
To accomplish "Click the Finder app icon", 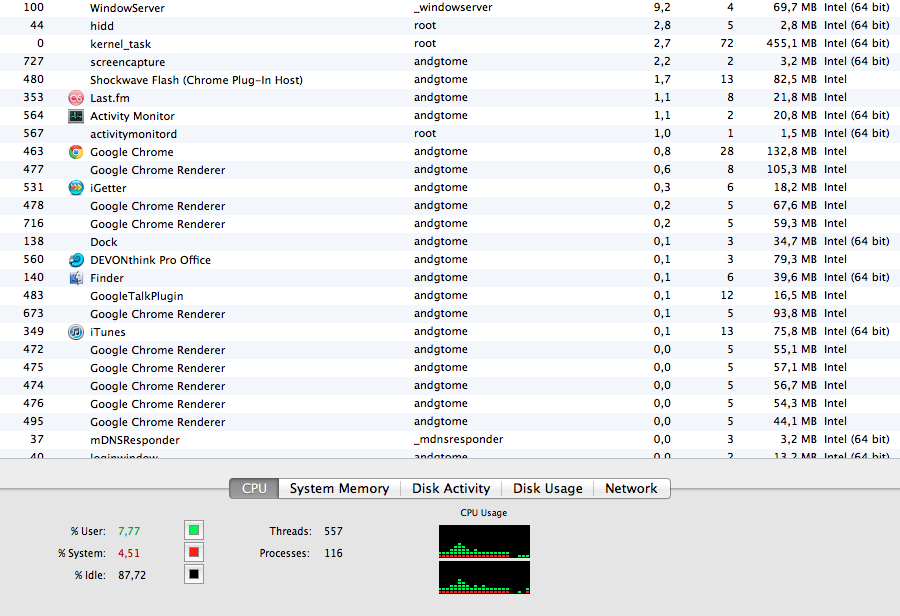I will (76, 278).
